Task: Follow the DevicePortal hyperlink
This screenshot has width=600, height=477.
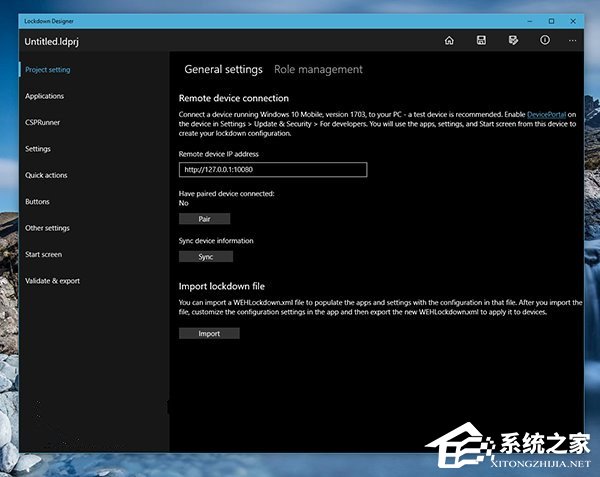Action: 546,114
